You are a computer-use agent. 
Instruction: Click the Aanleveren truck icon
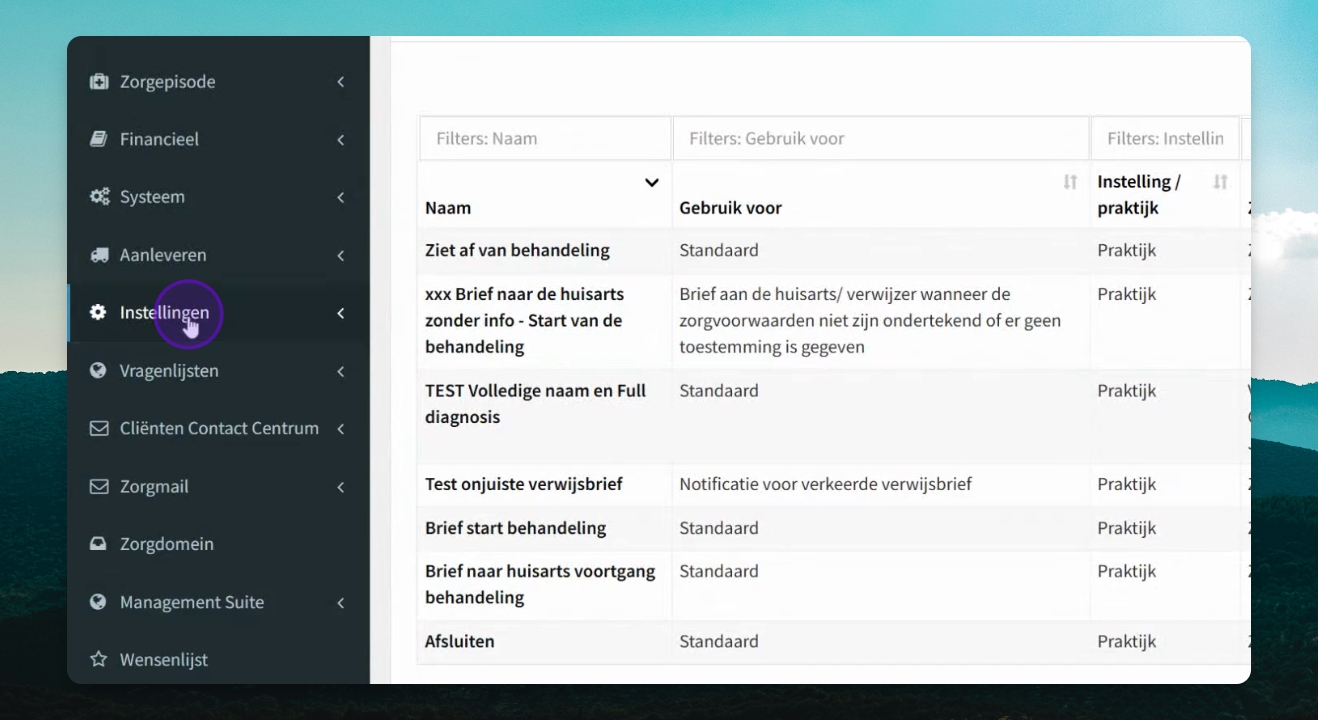(x=99, y=255)
